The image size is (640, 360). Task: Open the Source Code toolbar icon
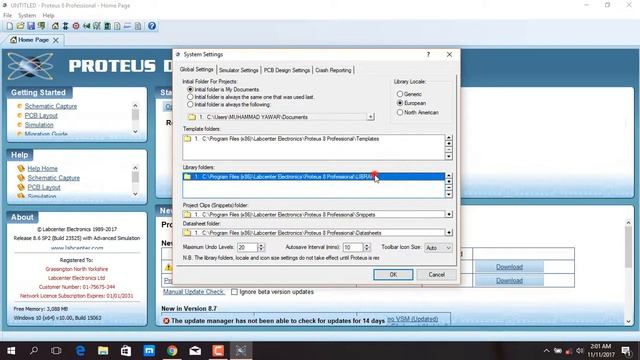coord(128,26)
